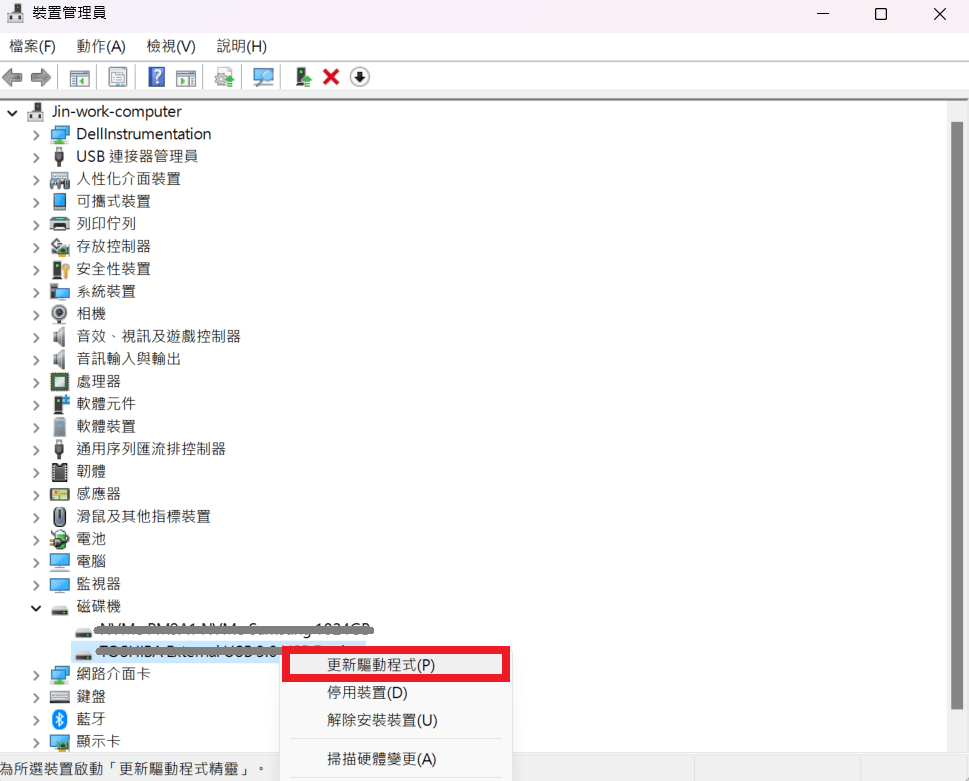This screenshot has width=969, height=781.
Task: Click the update driver toolbar icon
Action: [x=225, y=77]
